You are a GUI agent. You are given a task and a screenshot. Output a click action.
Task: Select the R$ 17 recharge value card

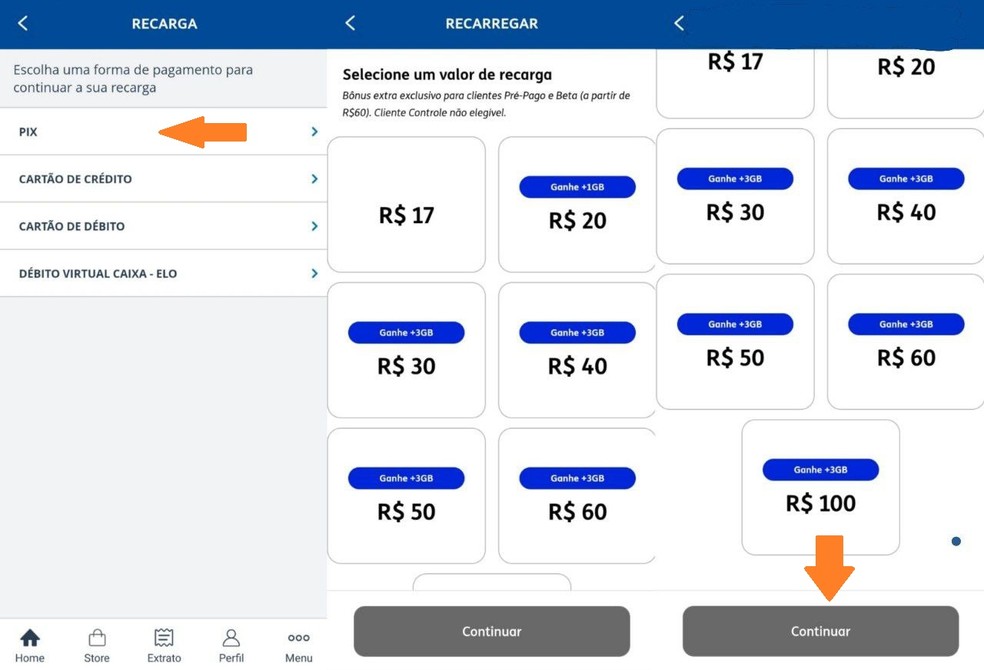406,204
